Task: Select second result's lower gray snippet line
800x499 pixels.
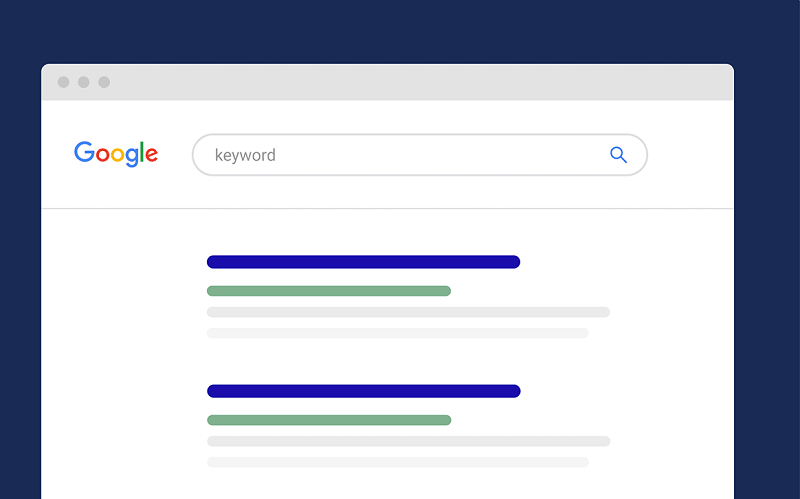Action: coord(397,462)
